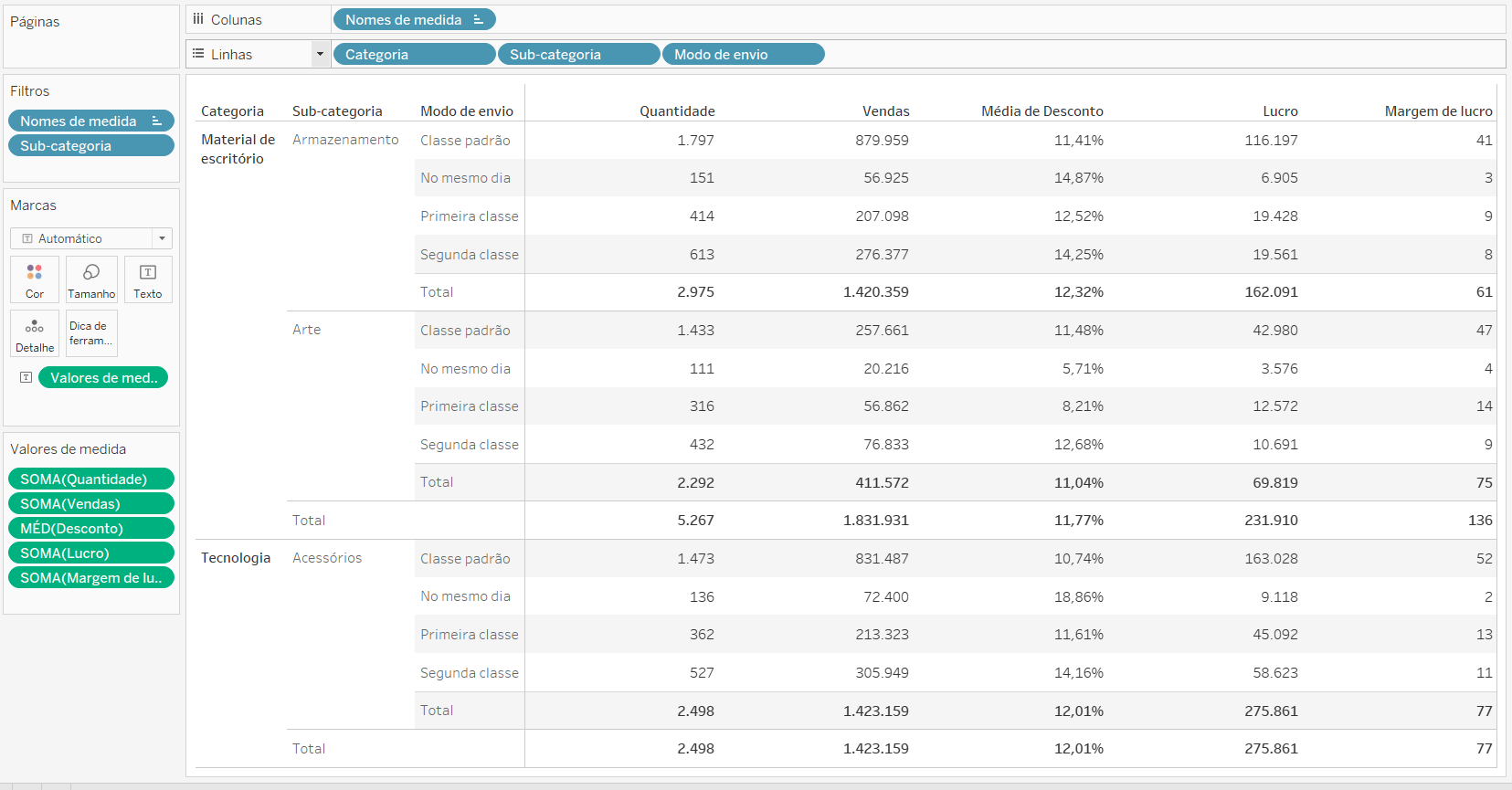Select the SOMA(Margem de lu.. pill
The width and height of the screenshot is (1512, 790).
pos(90,577)
